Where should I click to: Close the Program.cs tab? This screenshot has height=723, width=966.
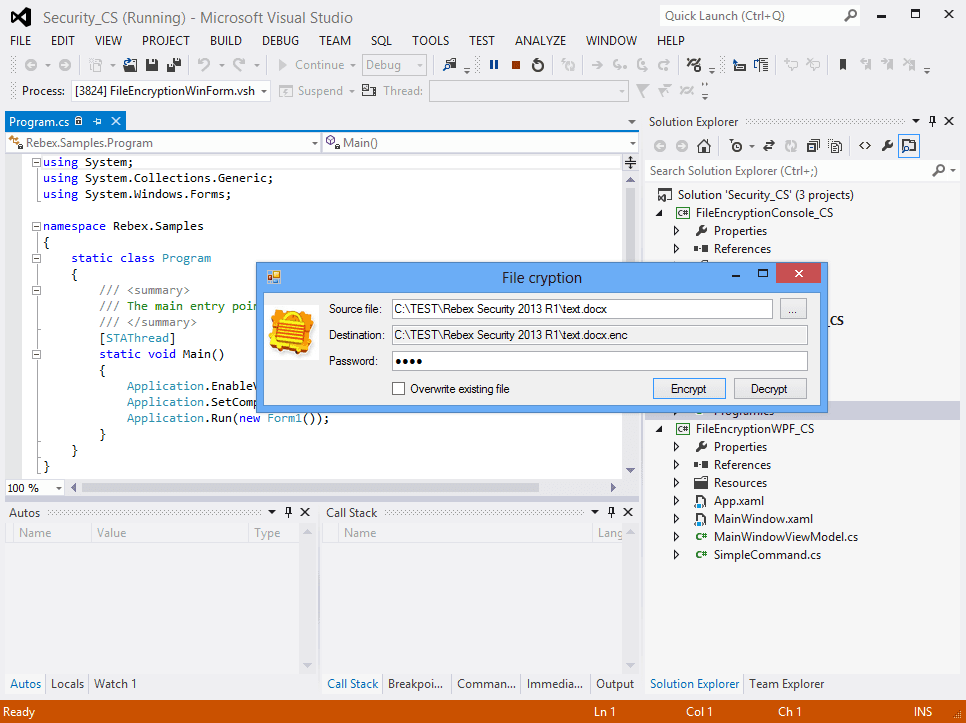click(x=115, y=121)
